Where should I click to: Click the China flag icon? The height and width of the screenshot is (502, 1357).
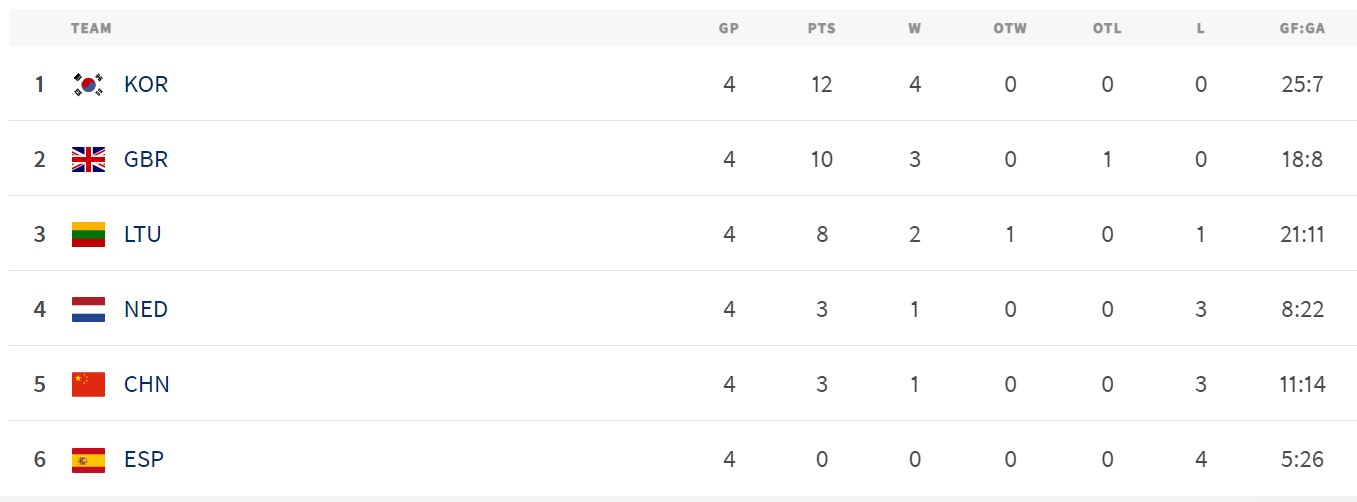(88, 385)
